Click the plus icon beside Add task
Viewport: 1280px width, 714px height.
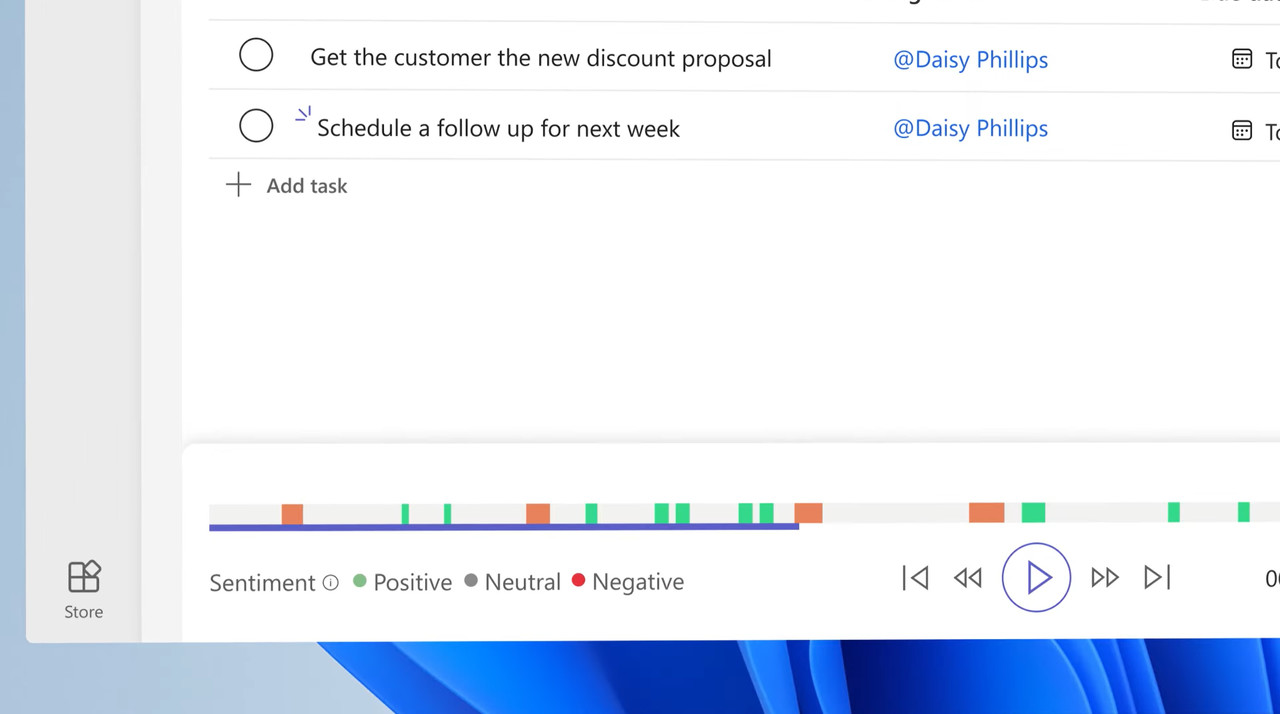point(238,185)
